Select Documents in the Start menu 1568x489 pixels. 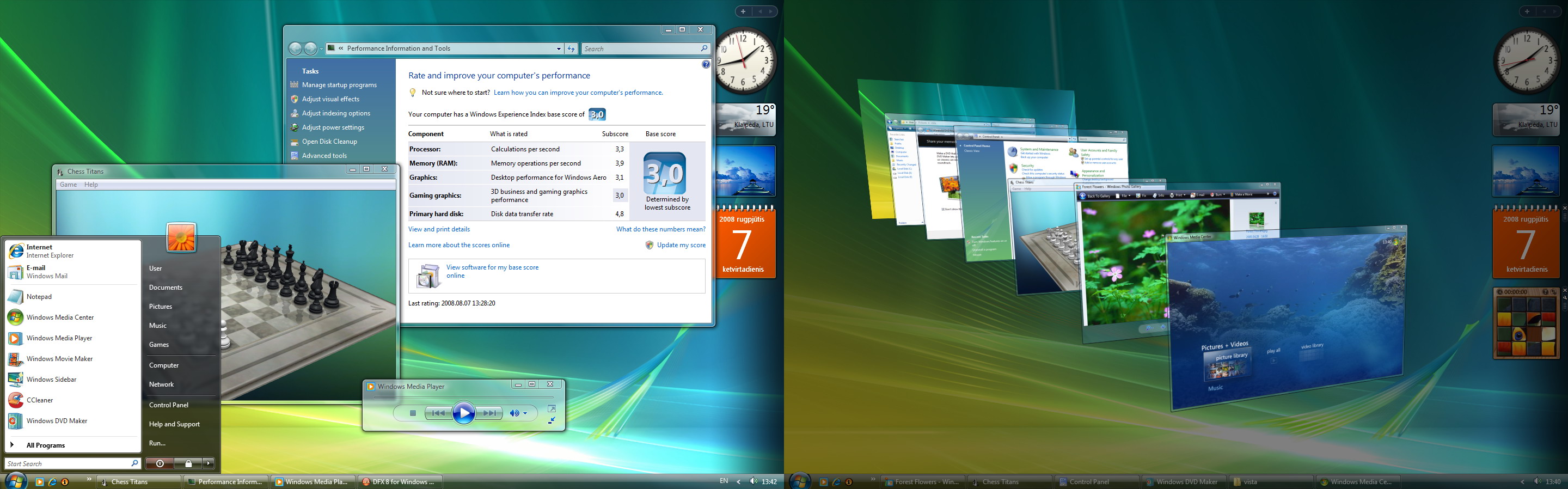click(166, 288)
